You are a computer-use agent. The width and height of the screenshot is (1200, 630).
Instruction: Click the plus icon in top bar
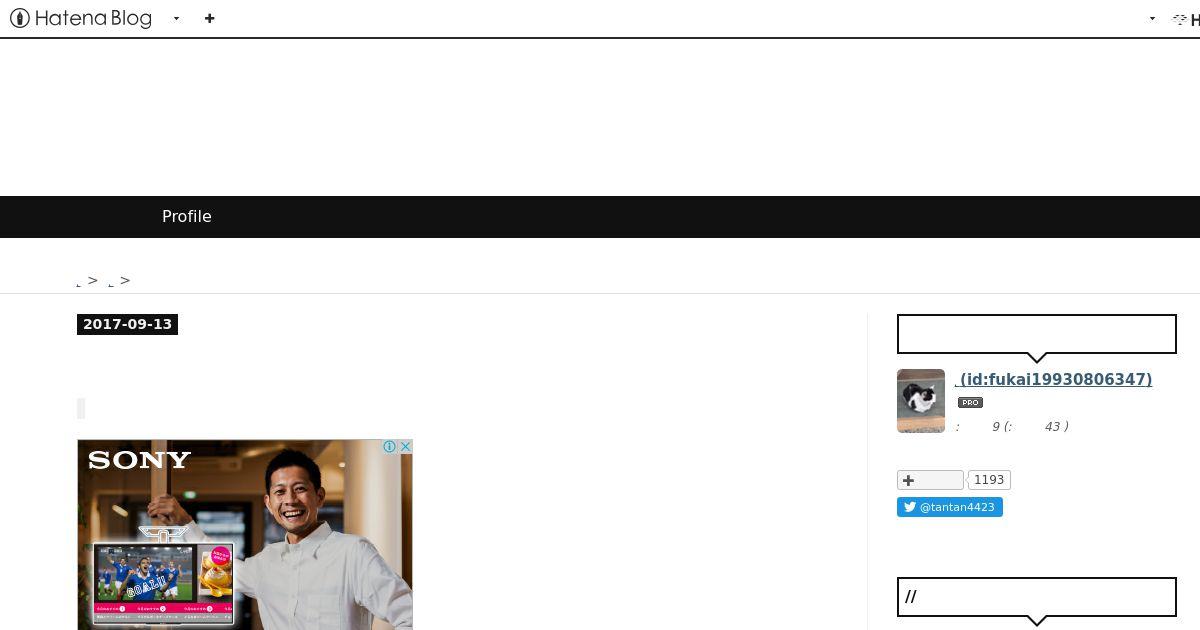[x=209, y=18]
